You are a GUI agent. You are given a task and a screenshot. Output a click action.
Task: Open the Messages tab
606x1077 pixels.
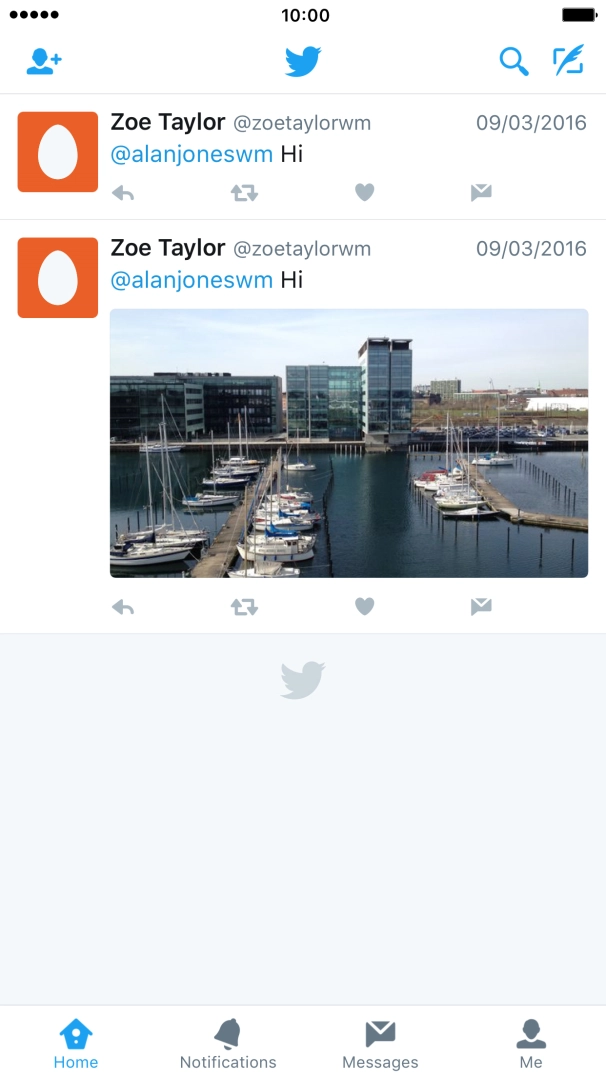[379, 1040]
